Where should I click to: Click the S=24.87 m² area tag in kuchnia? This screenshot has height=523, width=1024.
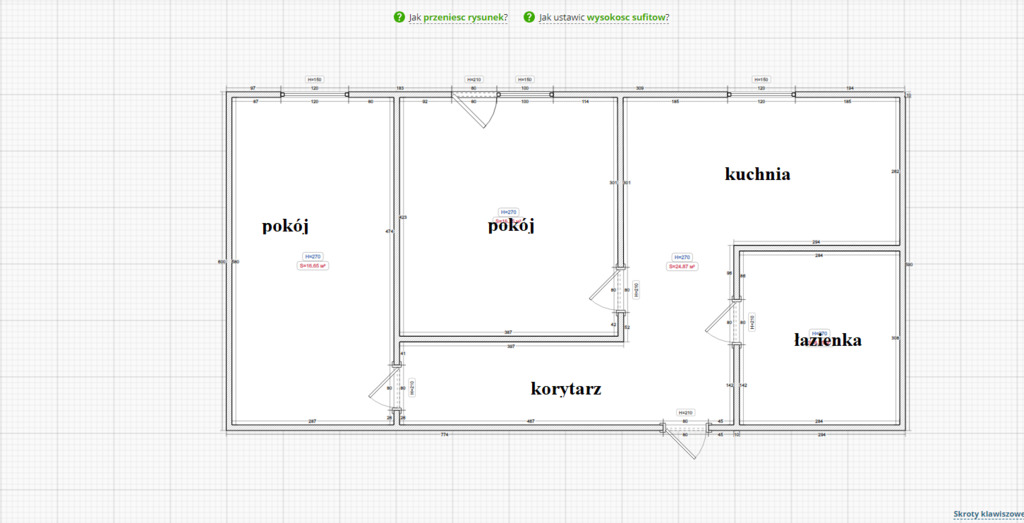click(682, 266)
